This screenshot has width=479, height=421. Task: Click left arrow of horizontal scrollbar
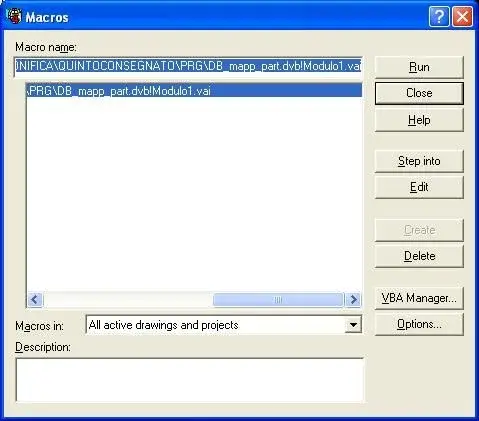35,299
